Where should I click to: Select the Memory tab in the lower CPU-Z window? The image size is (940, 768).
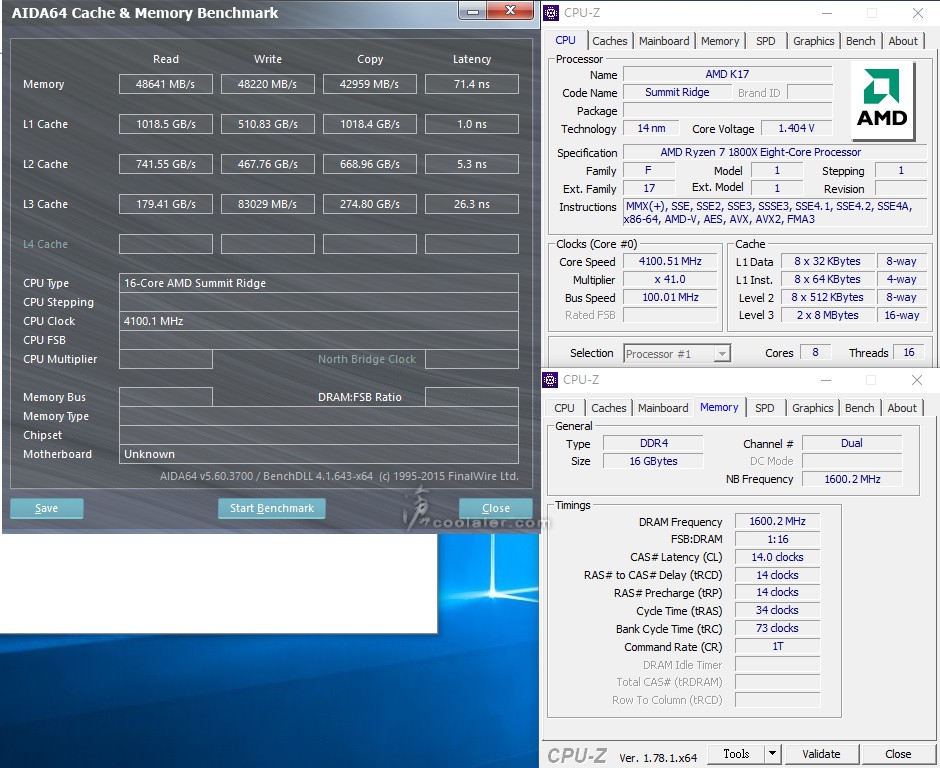pyautogui.click(x=719, y=407)
